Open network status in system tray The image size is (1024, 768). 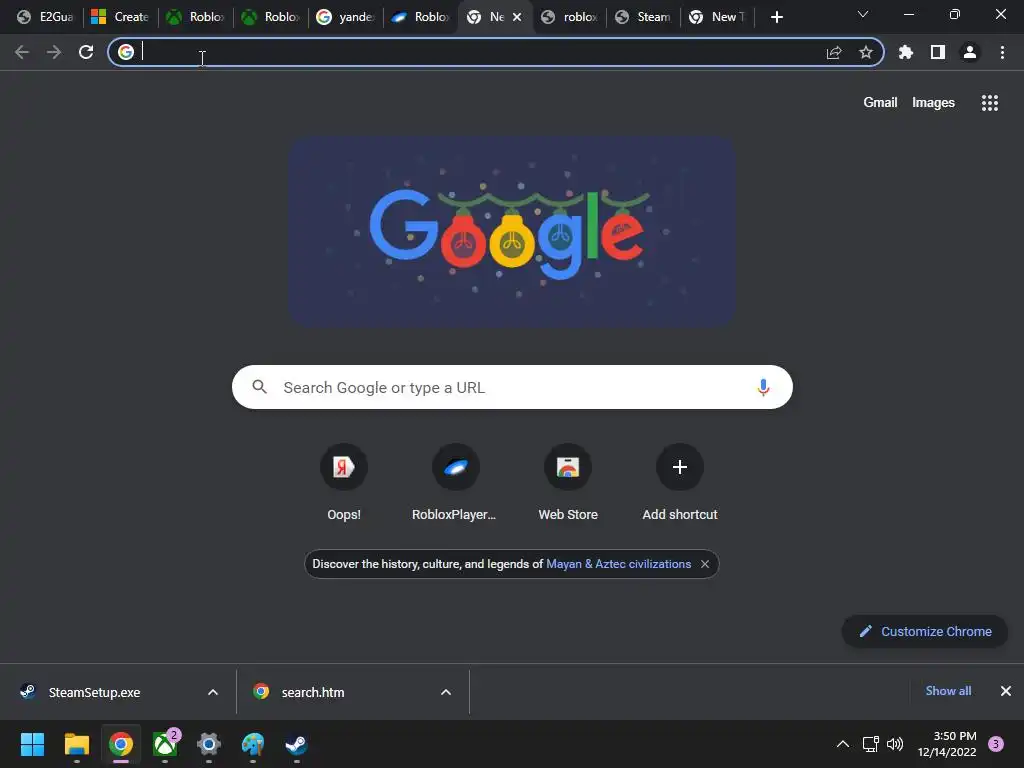point(871,744)
